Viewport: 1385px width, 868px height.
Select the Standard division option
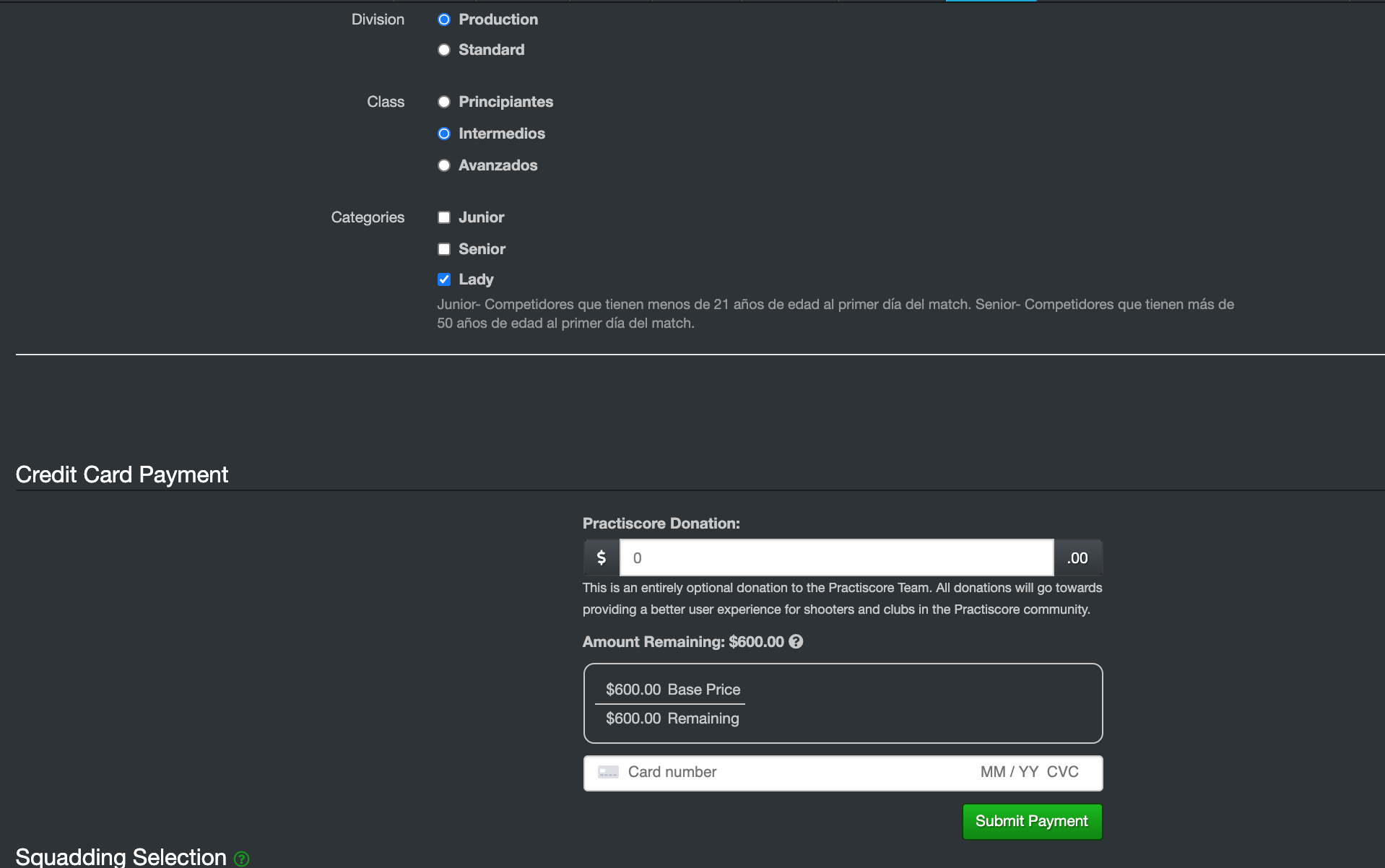[444, 50]
